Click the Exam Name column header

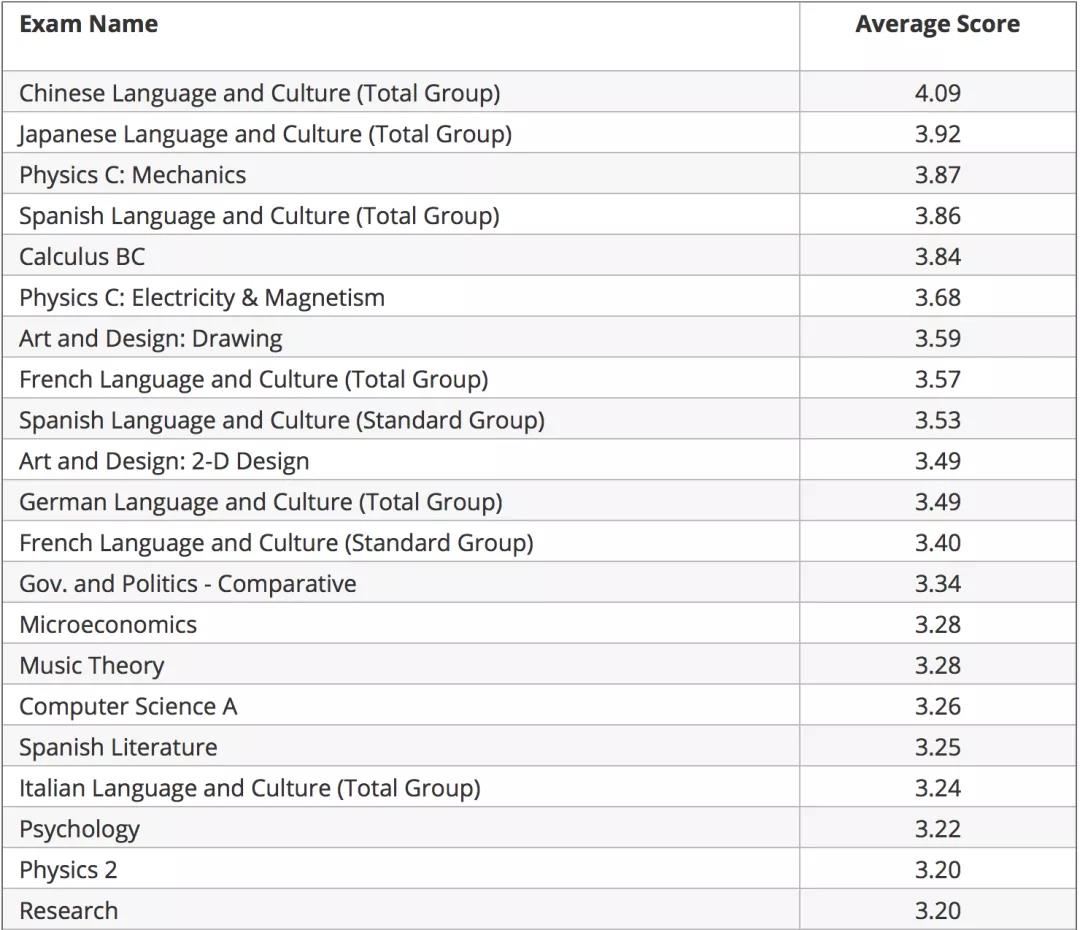point(88,25)
